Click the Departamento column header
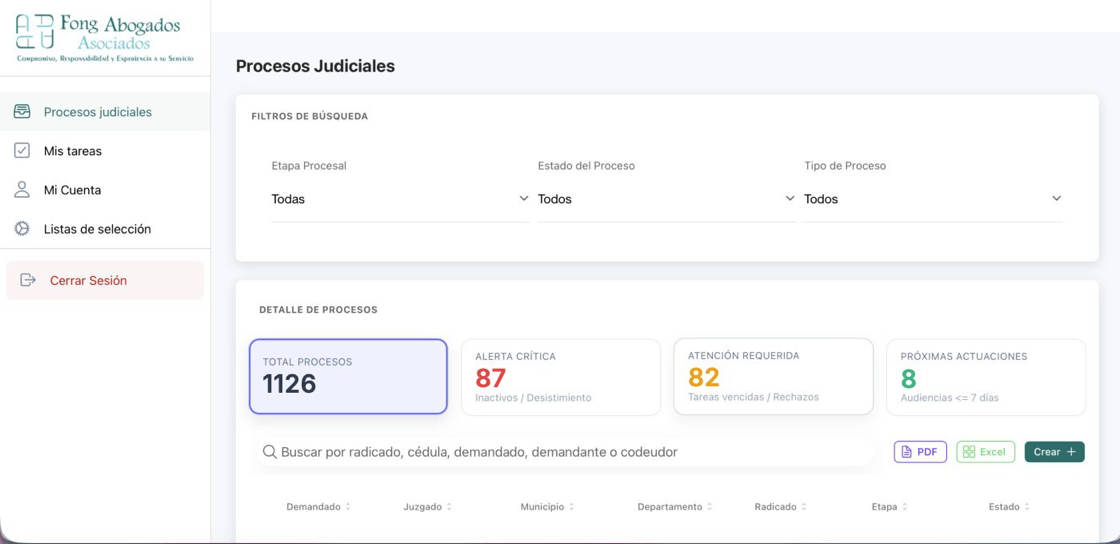1120x544 pixels. 670,506
